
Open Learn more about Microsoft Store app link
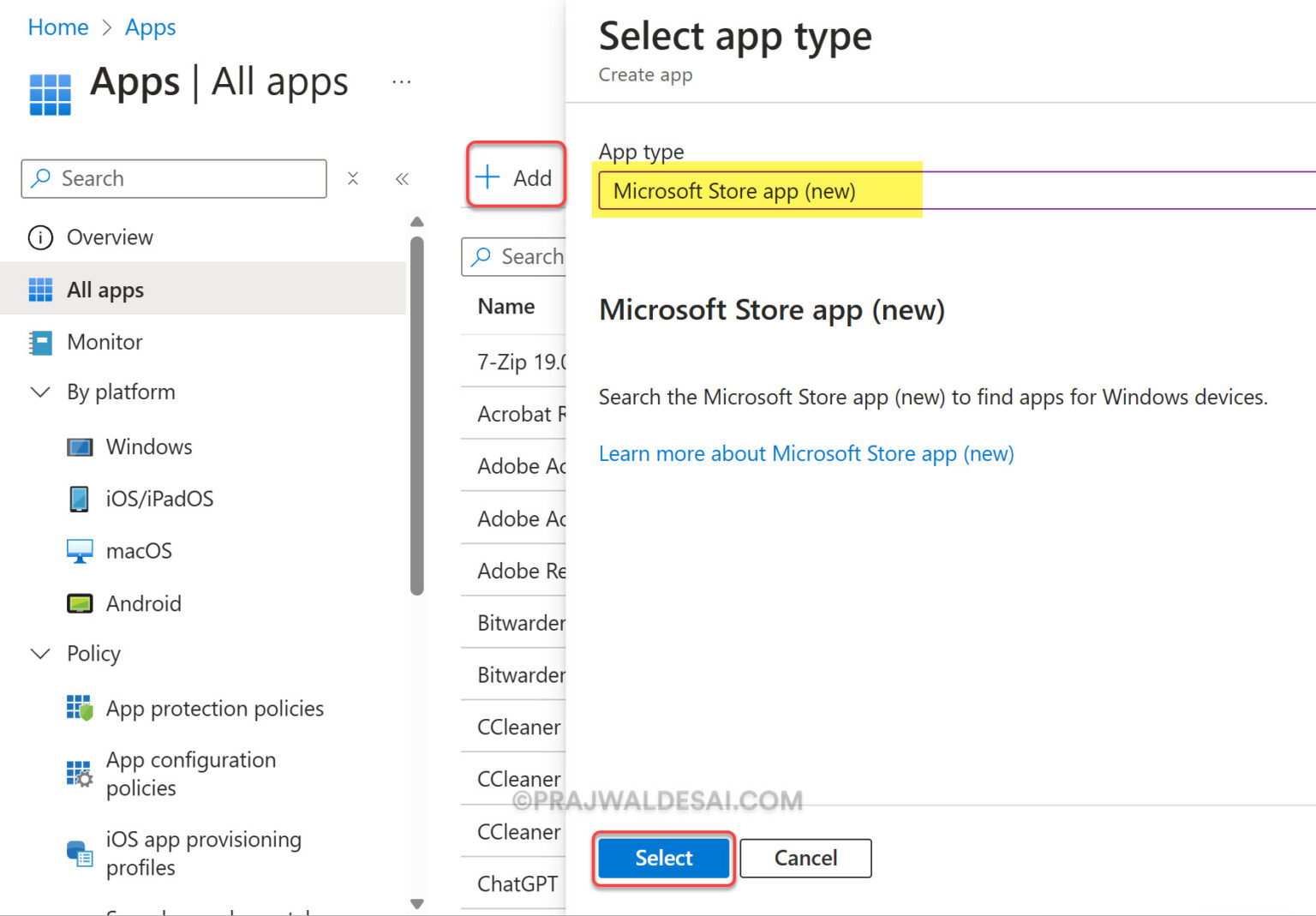[806, 453]
